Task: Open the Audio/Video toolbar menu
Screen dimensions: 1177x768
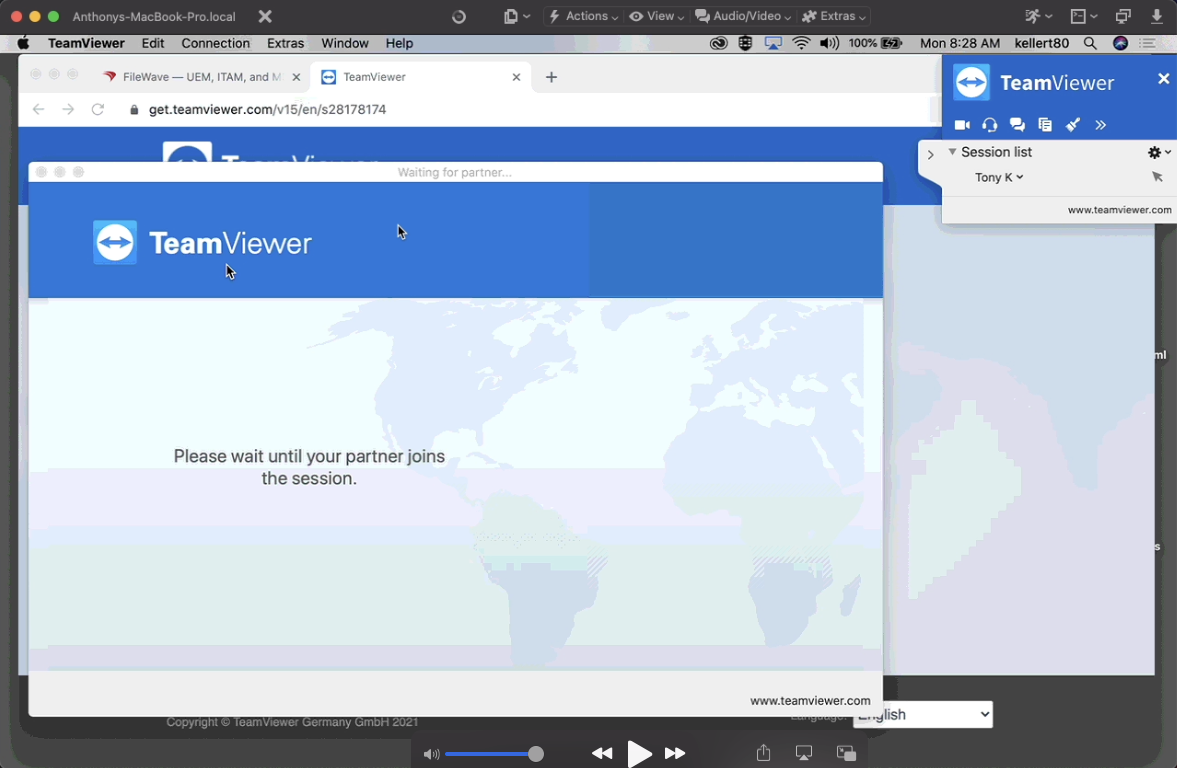Action: 742,16
